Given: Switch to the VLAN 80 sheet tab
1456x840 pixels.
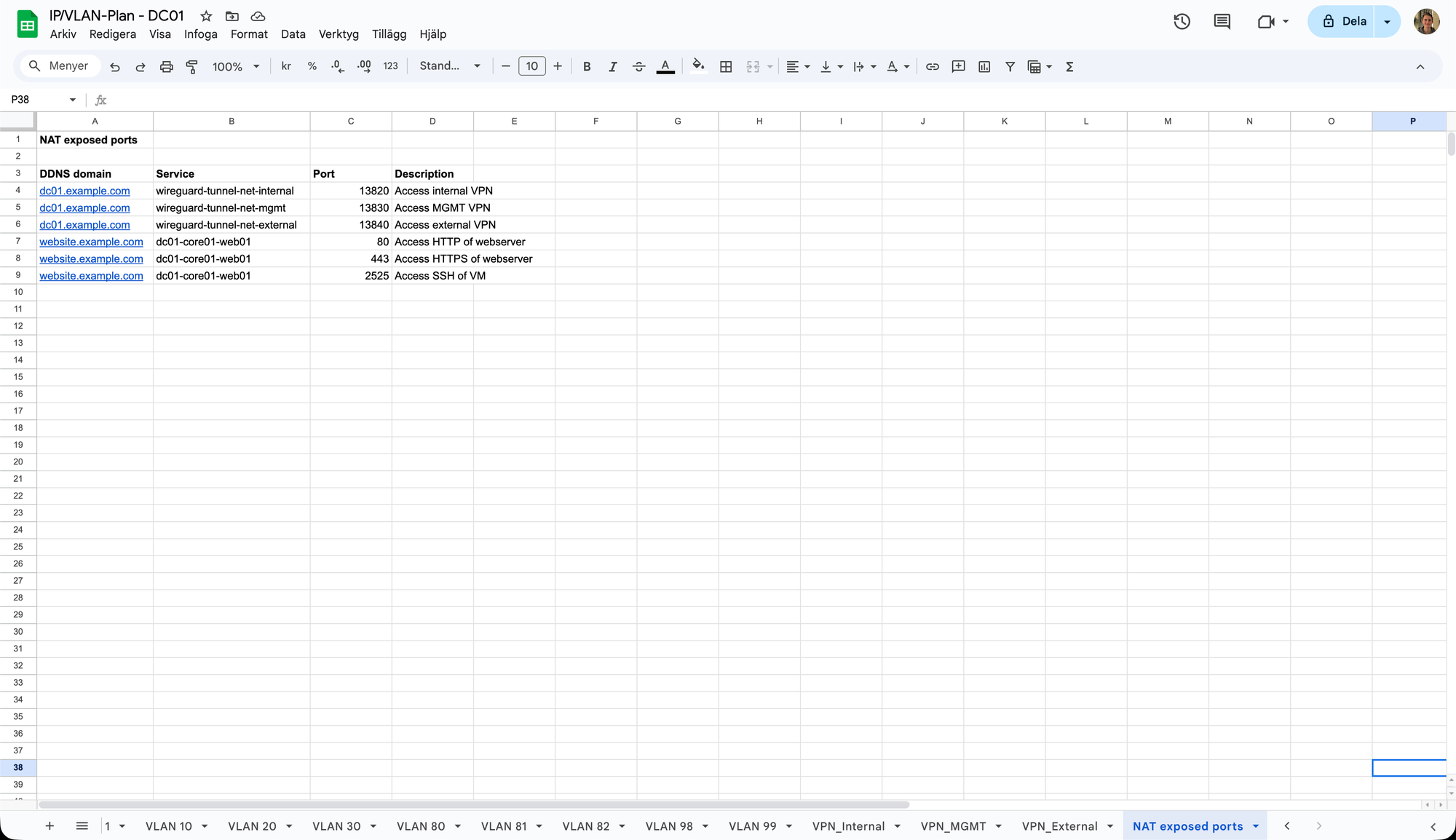Looking at the screenshot, I should coord(421,826).
